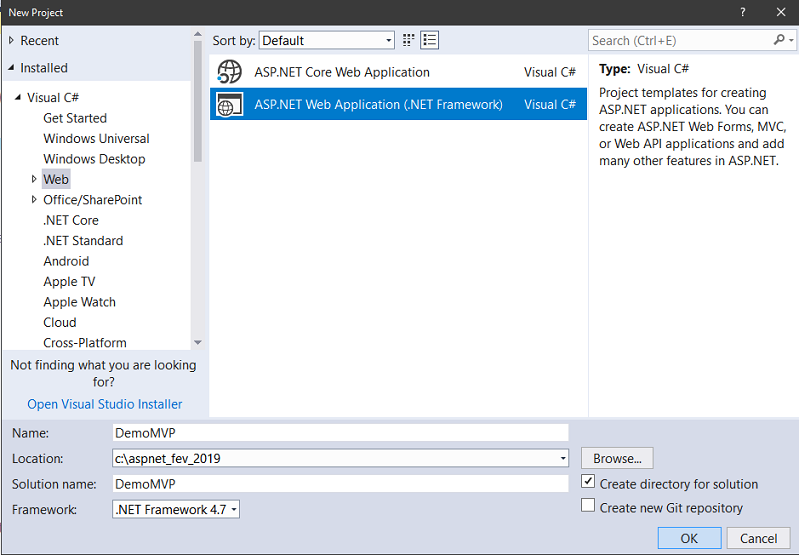The width and height of the screenshot is (799, 555).
Task: Switch templates to small icons view
Action: pos(408,40)
